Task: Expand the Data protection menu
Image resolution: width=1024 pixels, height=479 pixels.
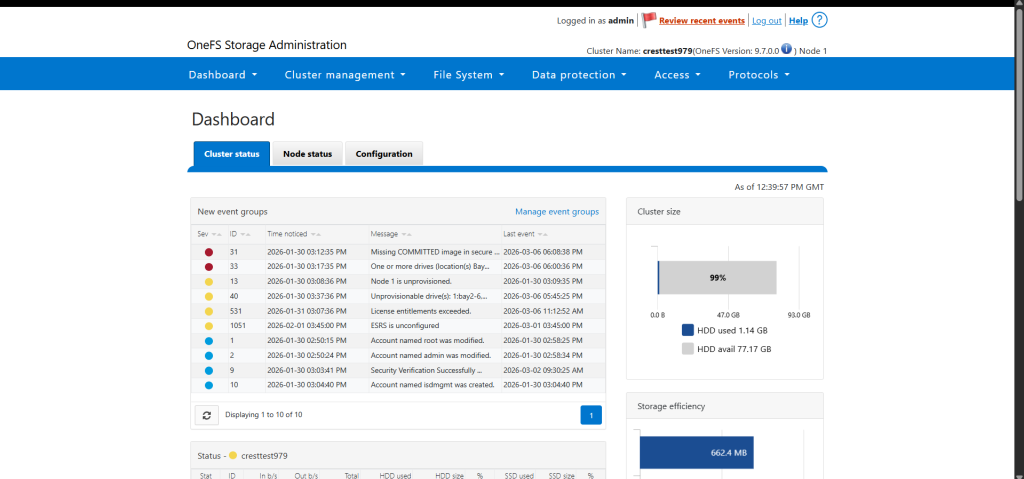Action: (579, 74)
